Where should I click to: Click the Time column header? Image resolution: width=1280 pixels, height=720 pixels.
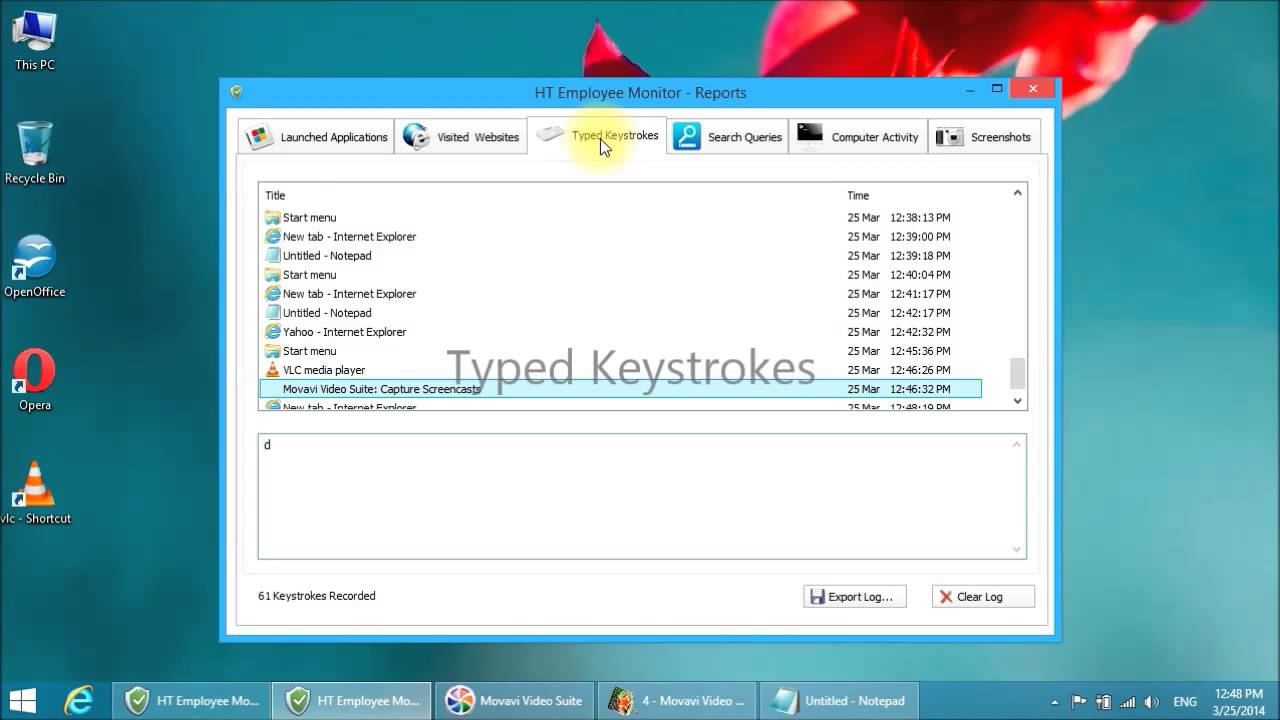858,195
